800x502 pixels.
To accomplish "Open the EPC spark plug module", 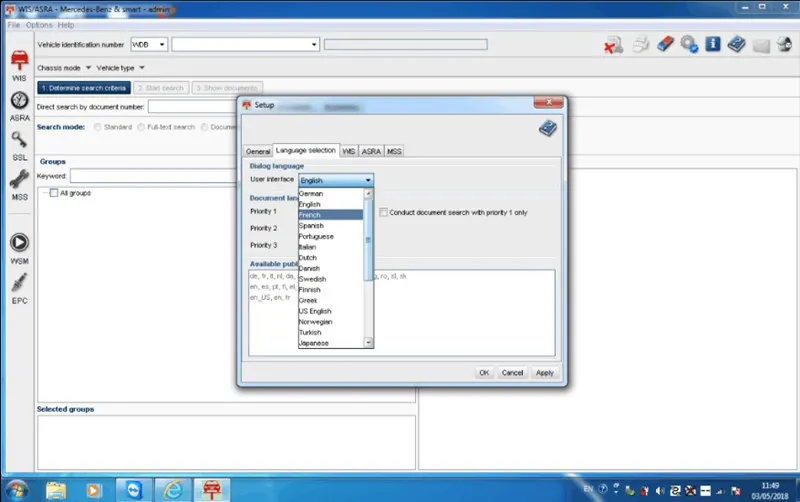I will pyautogui.click(x=19, y=289).
